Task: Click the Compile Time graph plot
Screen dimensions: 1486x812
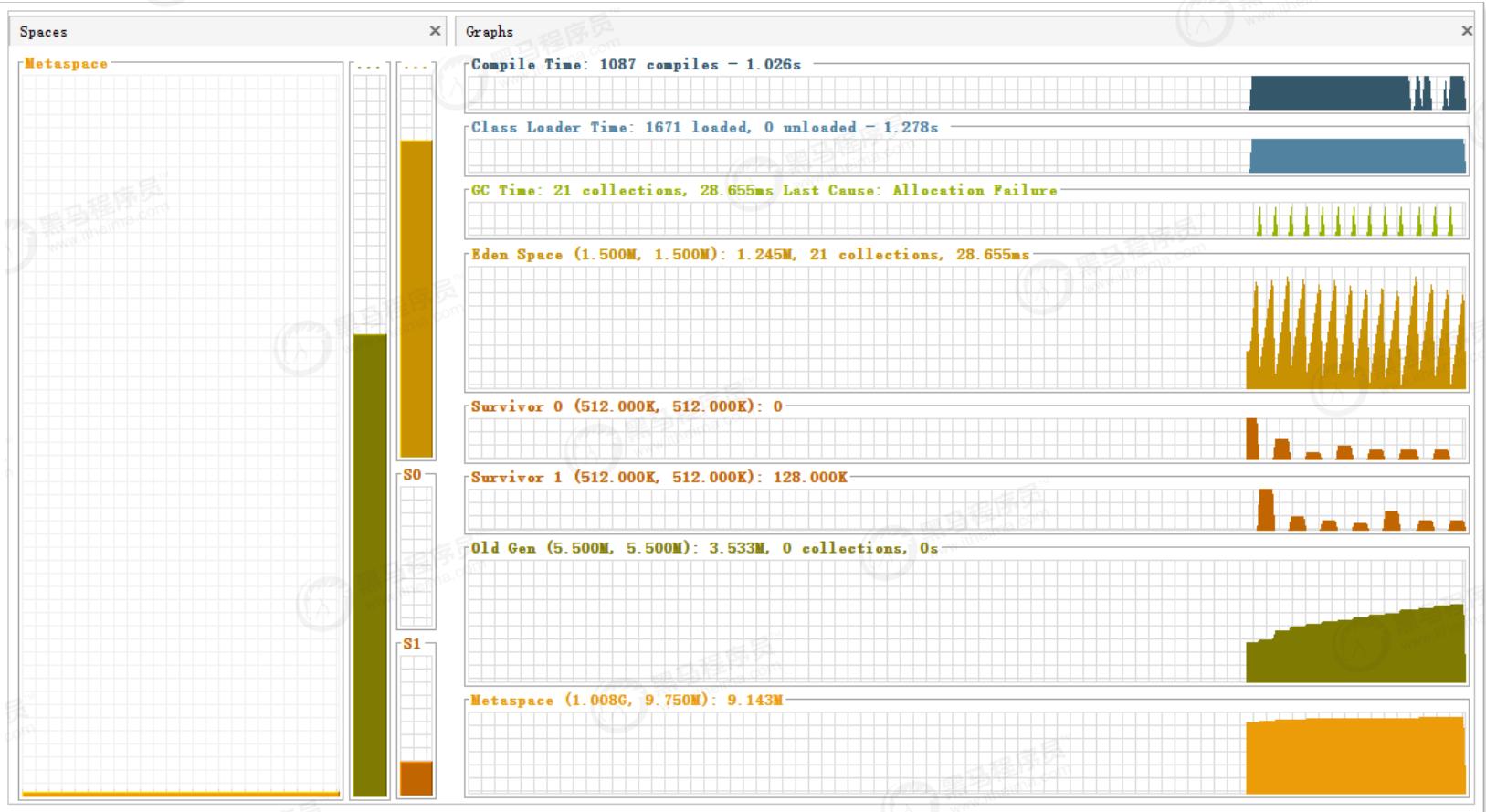Action: click(966, 92)
